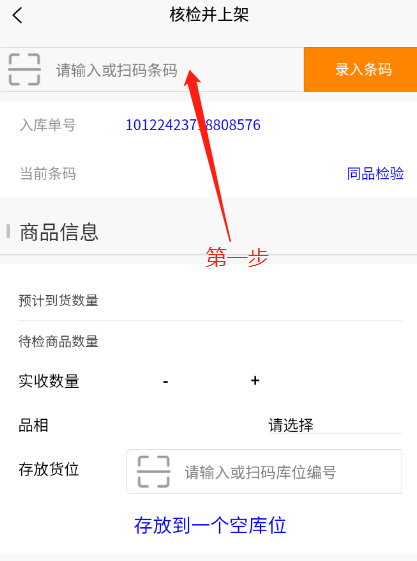Open the 同品检验 link
The width and height of the screenshot is (417, 561).
[x=376, y=174]
